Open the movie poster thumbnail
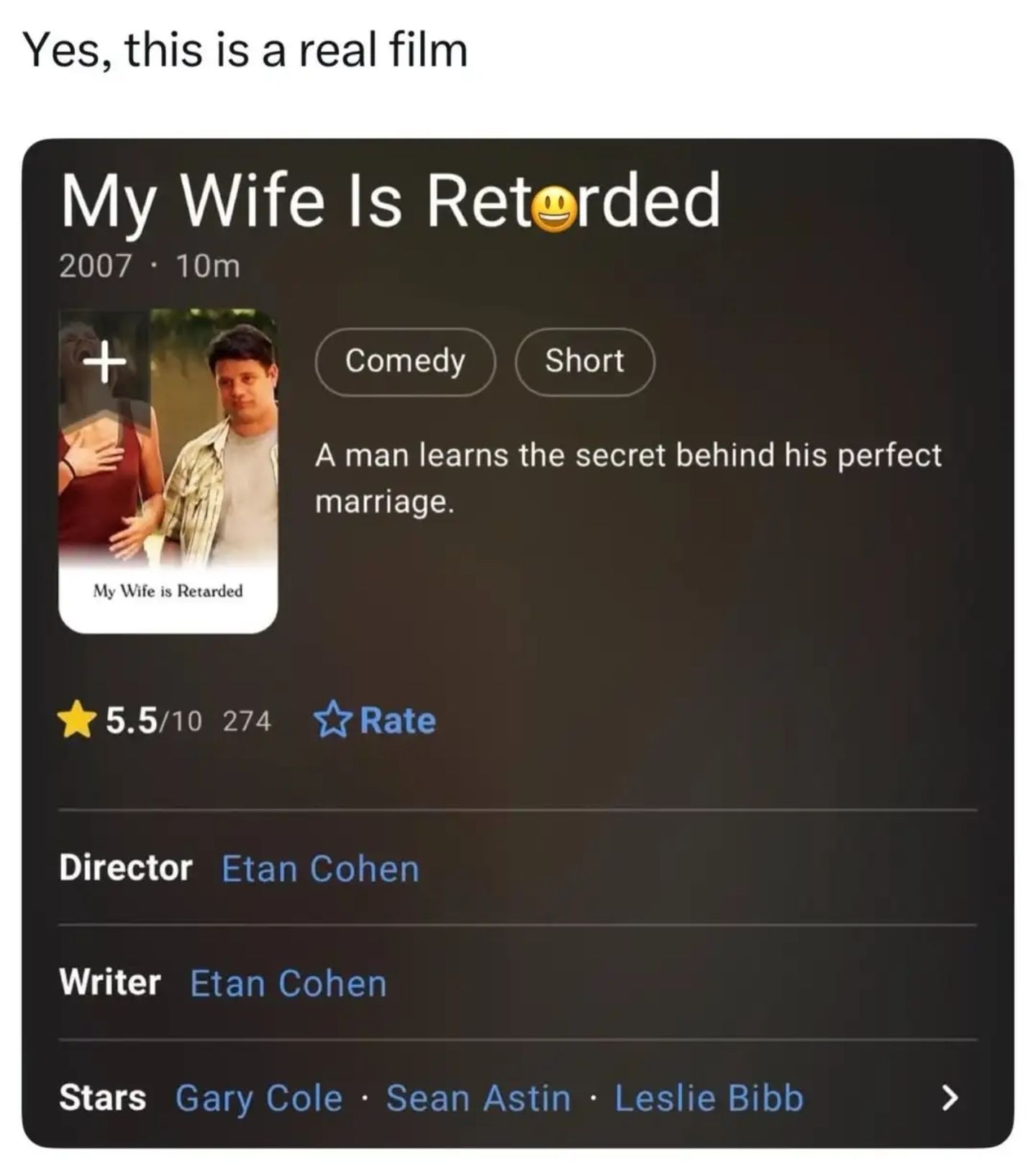 [x=168, y=471]
